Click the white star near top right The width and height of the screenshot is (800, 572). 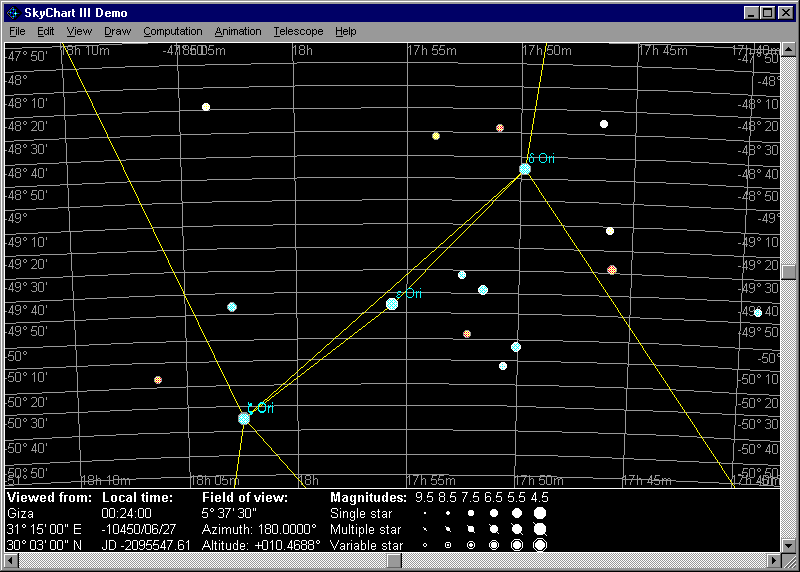(x=604, y=124)
